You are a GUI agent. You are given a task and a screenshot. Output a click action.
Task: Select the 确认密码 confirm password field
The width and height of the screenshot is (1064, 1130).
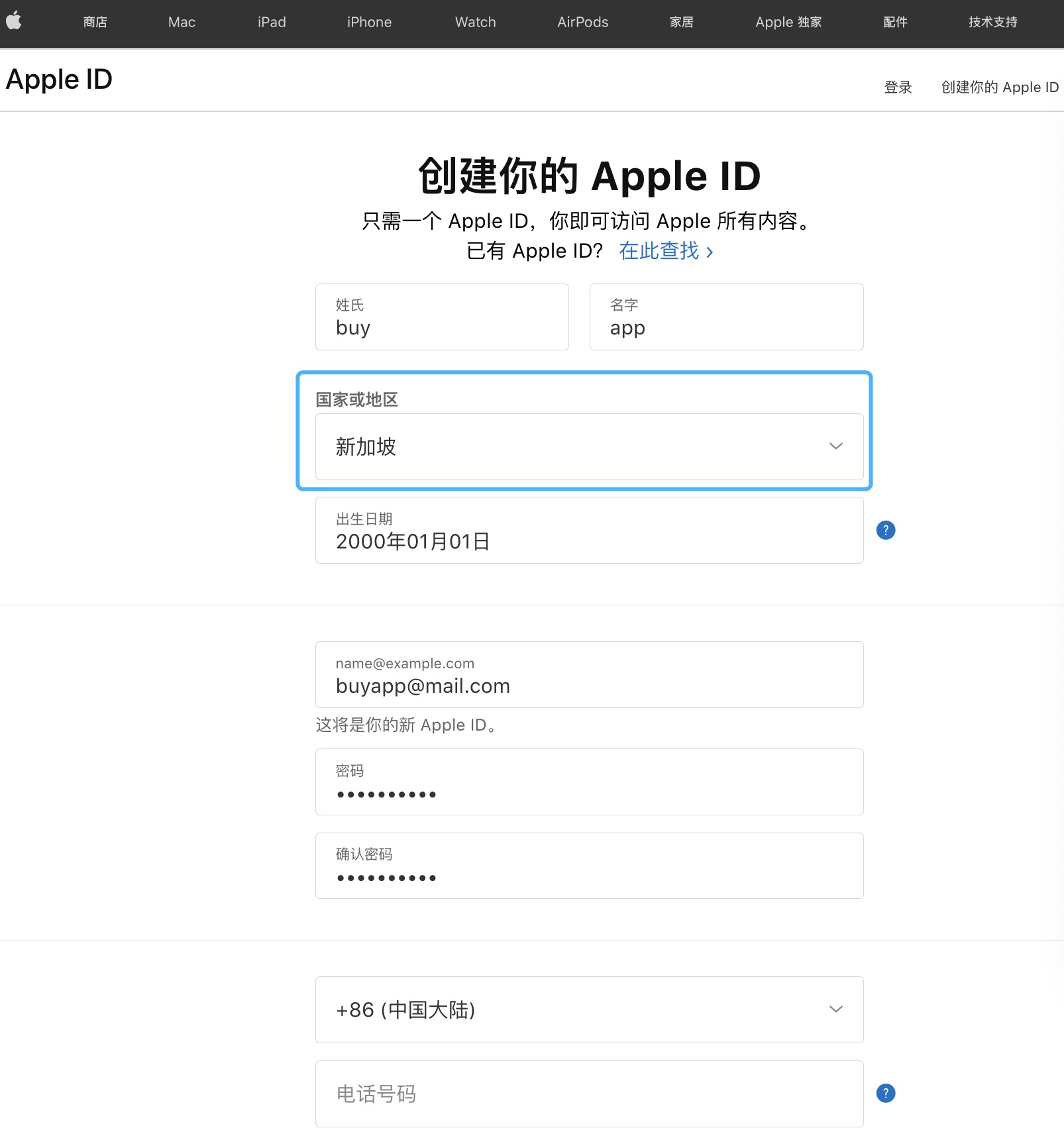[588, 866]
